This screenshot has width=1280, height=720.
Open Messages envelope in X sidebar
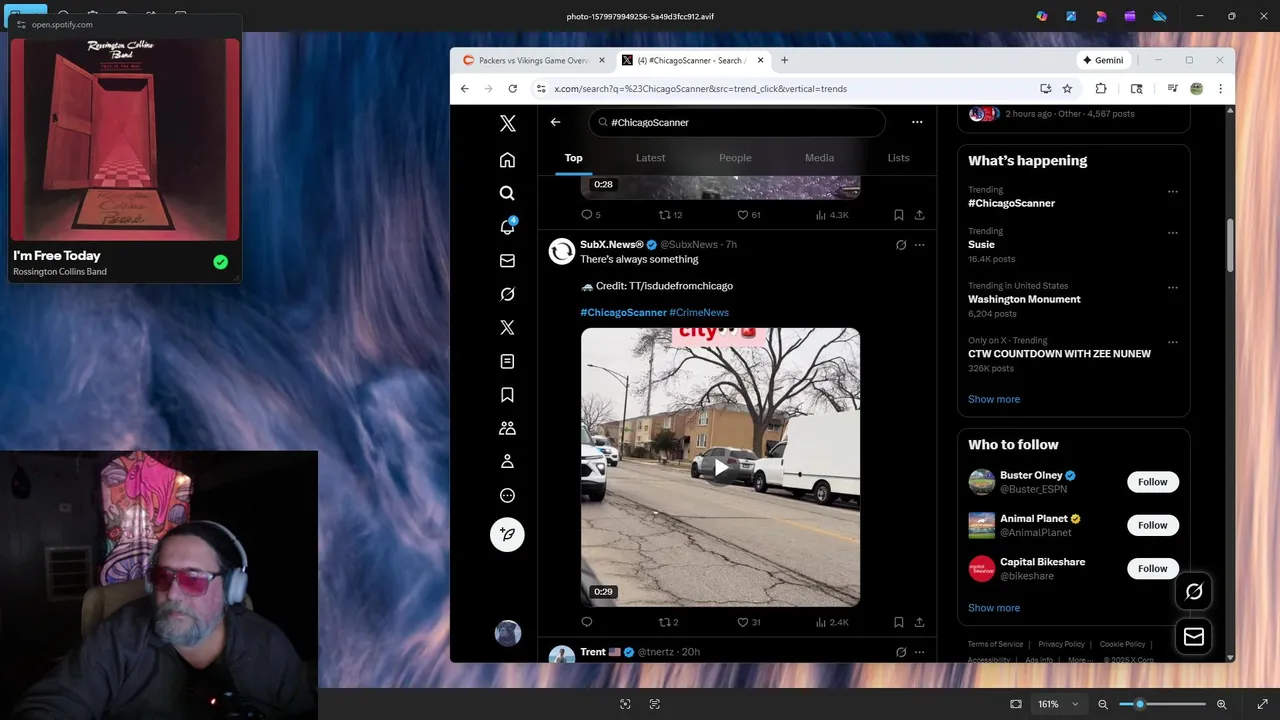[x=507, y=260]
